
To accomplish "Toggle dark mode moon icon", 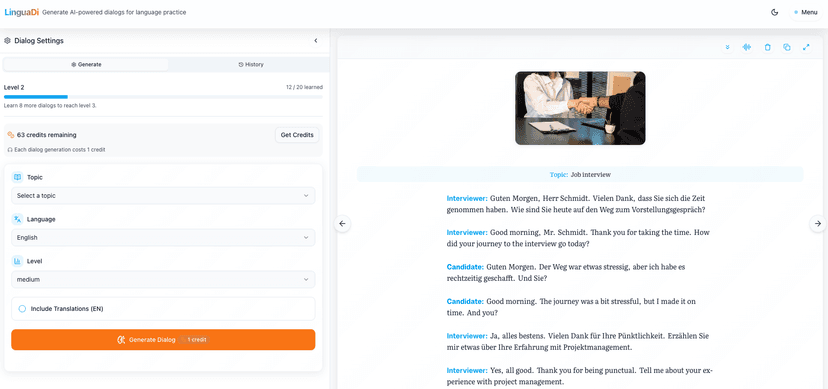I will coord(775,12).
